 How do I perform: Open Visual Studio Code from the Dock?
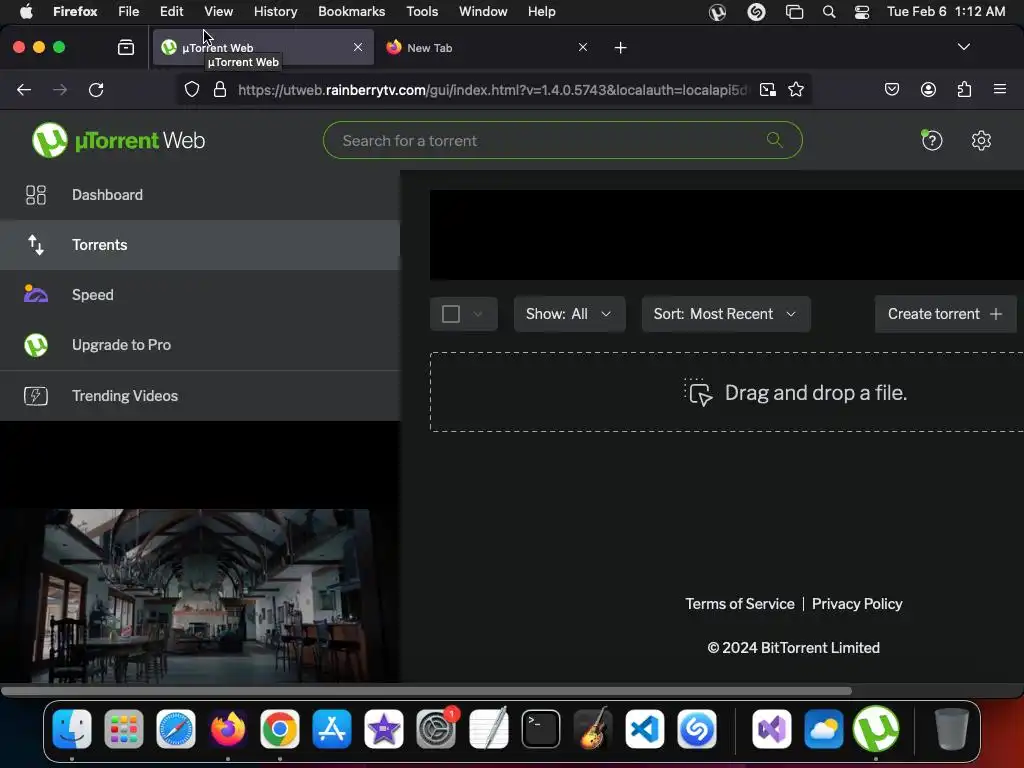click(645, 729)
